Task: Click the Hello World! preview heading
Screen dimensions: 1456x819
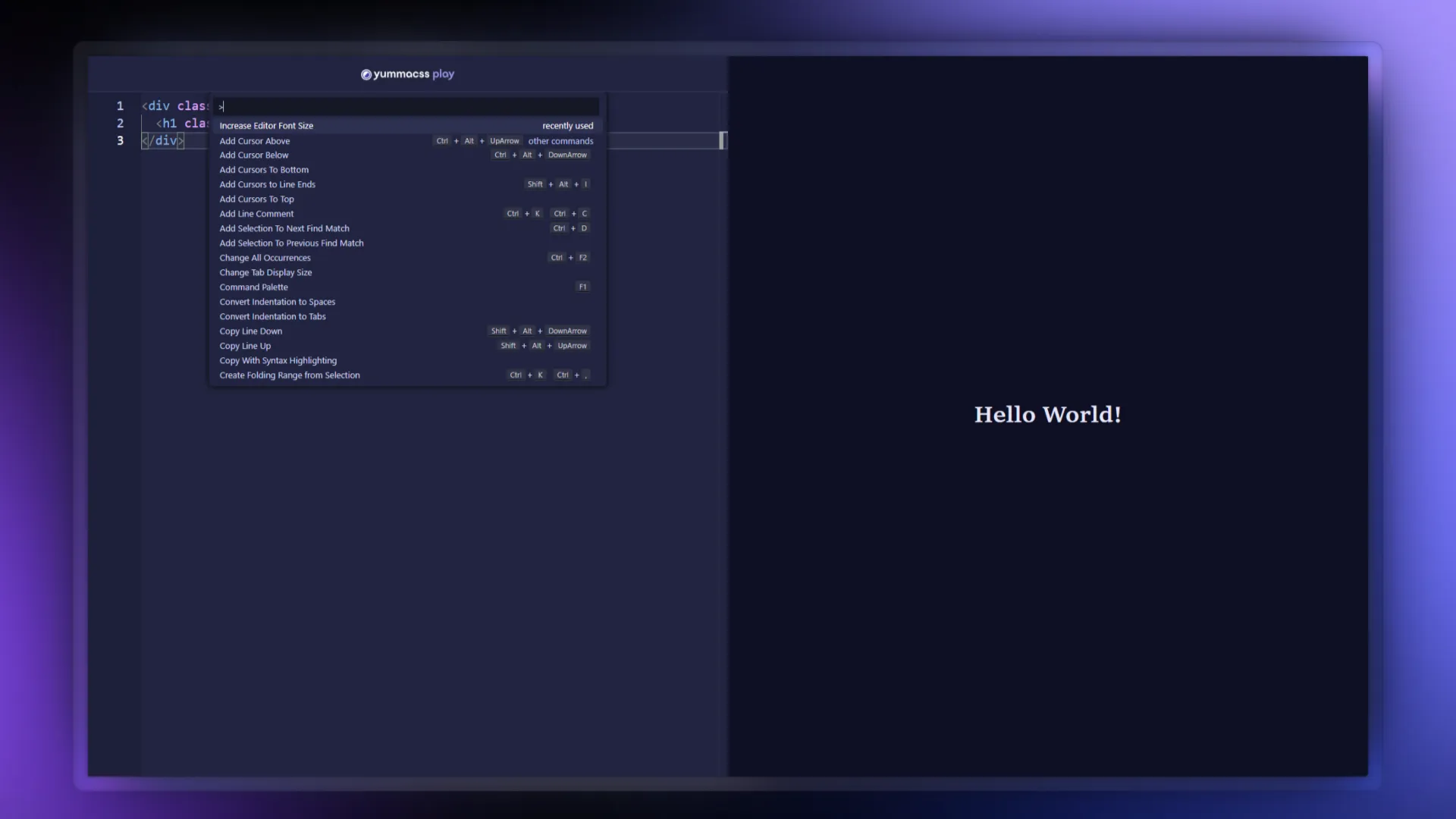Action: coord(1047,415)
